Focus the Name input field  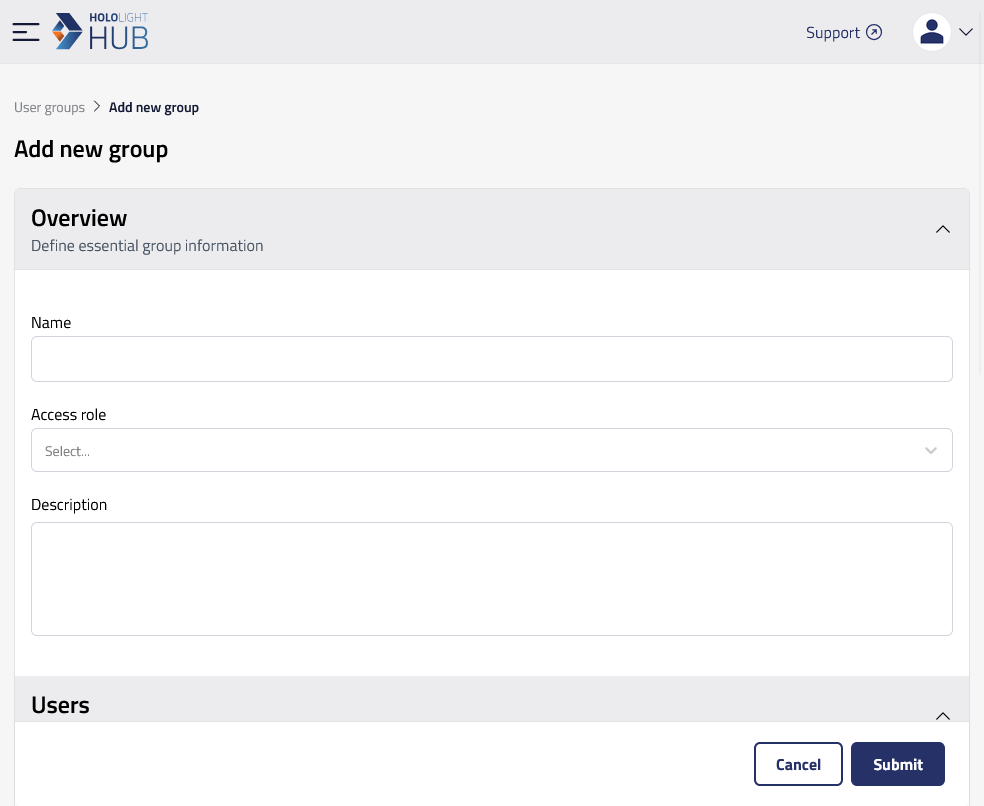[492, 359]
